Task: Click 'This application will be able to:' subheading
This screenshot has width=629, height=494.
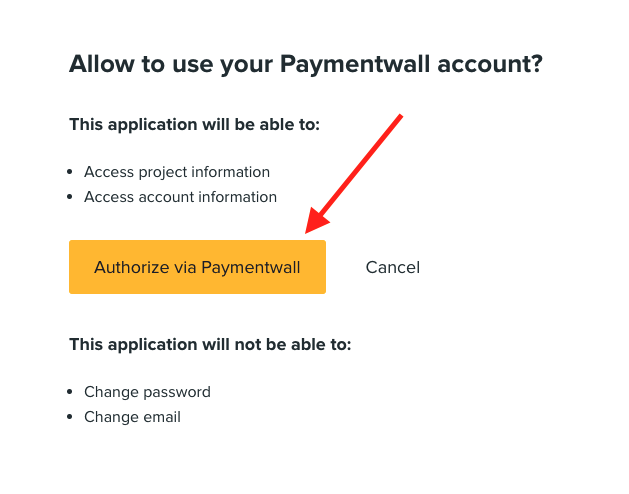Action: coord(195,124)
